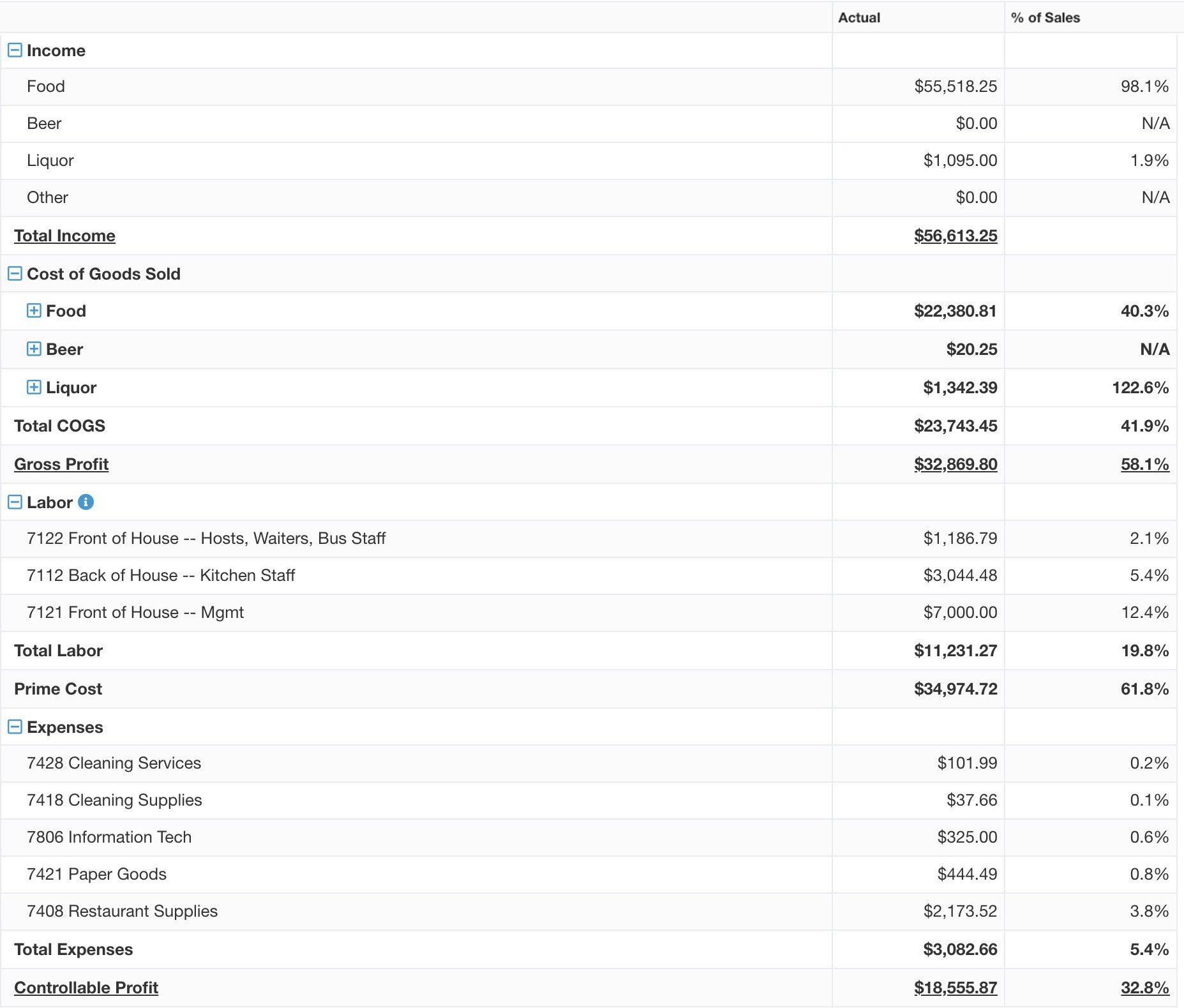Select the Other income row label
The width and height of the screenshot is (1184, 1008).
click(x=47, y=197)
